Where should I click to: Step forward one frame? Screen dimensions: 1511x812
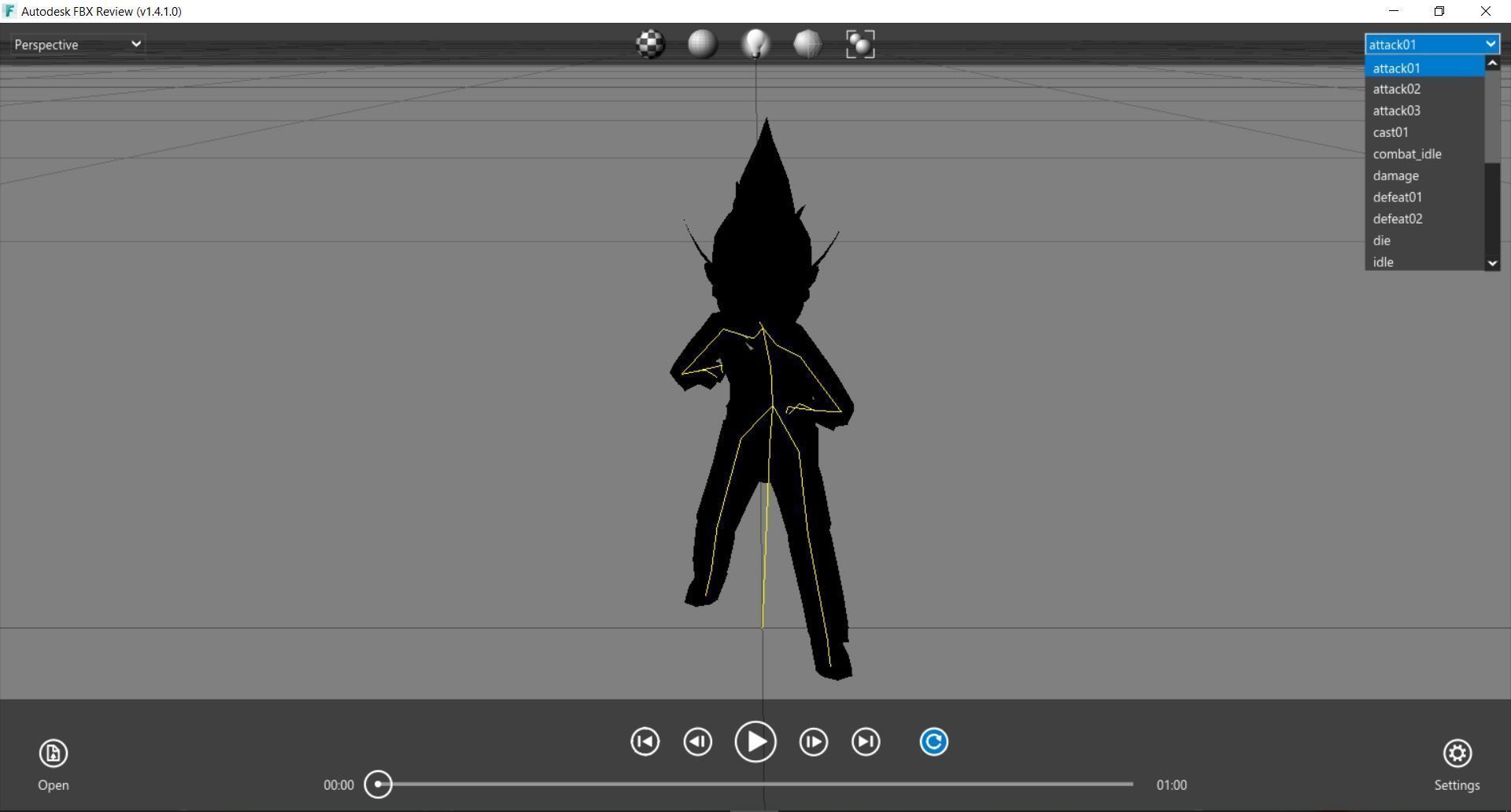tap(814, 742)
